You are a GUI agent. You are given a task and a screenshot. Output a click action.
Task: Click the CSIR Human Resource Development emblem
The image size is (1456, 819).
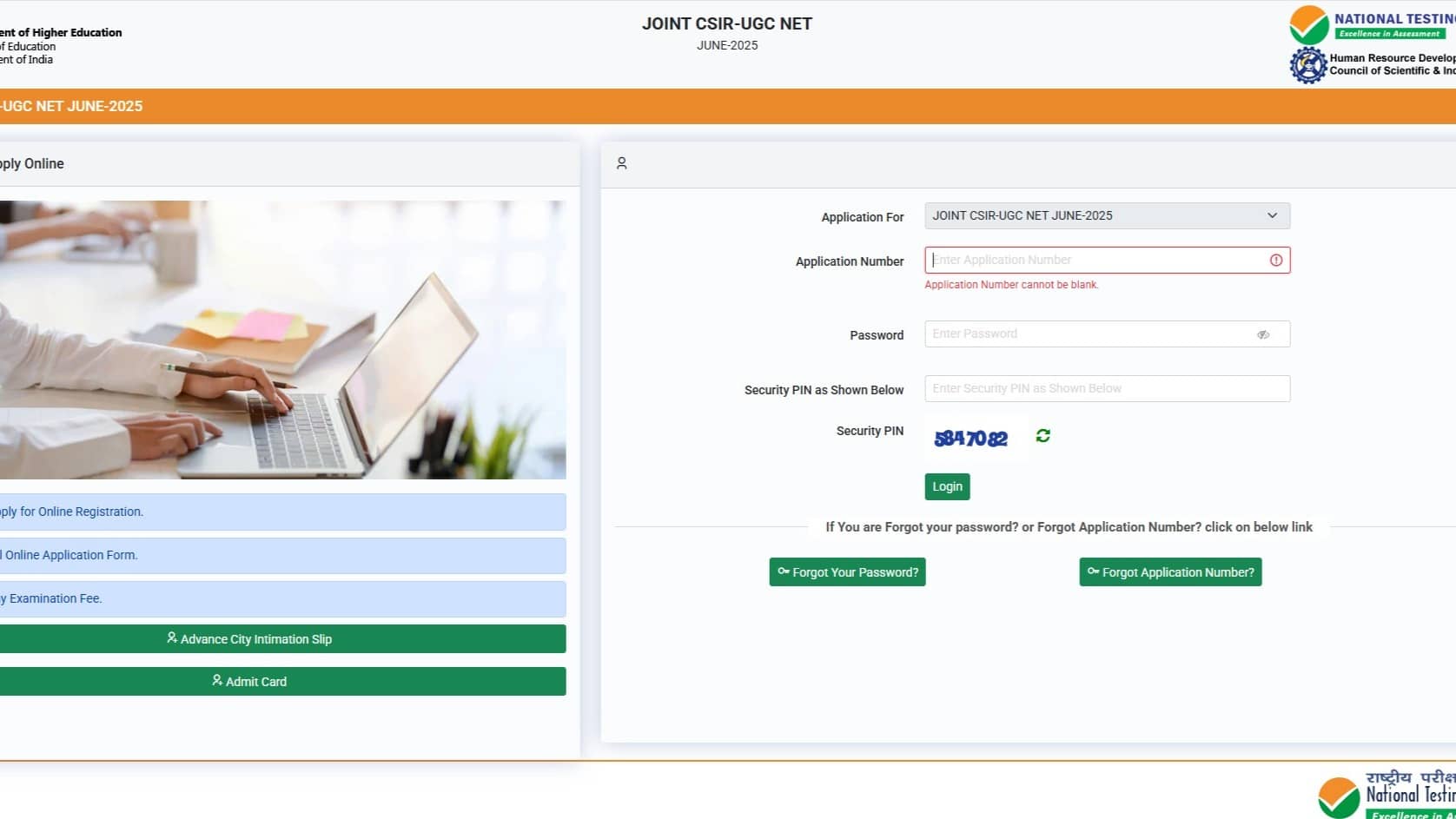pyautogui.click(x=1307, y=65)
